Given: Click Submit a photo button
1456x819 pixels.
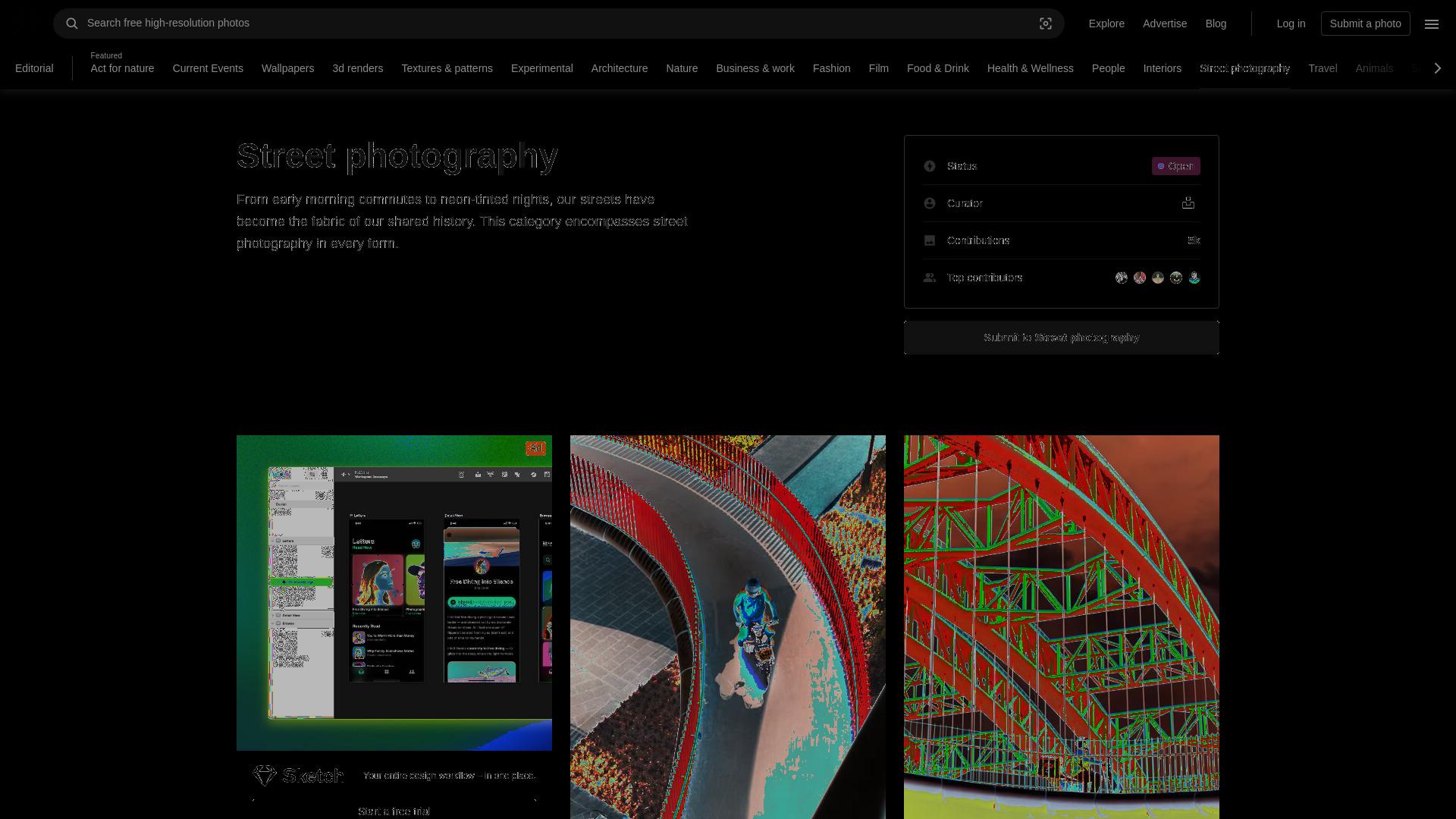Looking at the screenshot, I should (x=1365, y=24).
